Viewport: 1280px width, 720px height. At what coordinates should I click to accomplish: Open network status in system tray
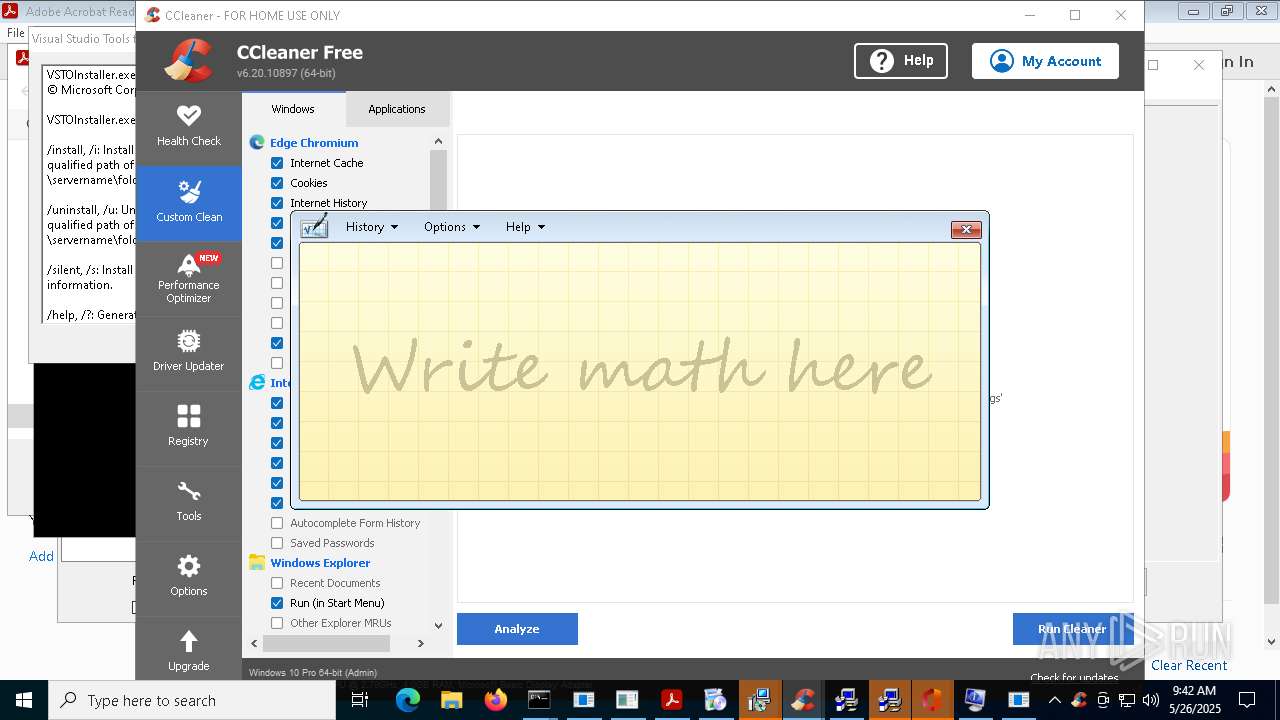click(1126, 700)
